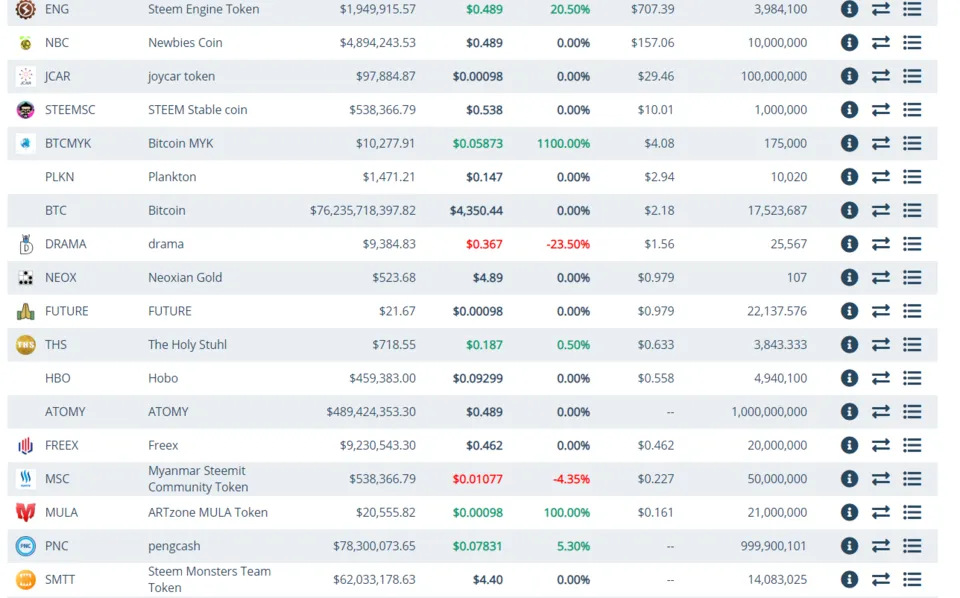Viewport: 960px width, 598px height.
Task: Open info icon for ATOMY row
Action: 849,412
